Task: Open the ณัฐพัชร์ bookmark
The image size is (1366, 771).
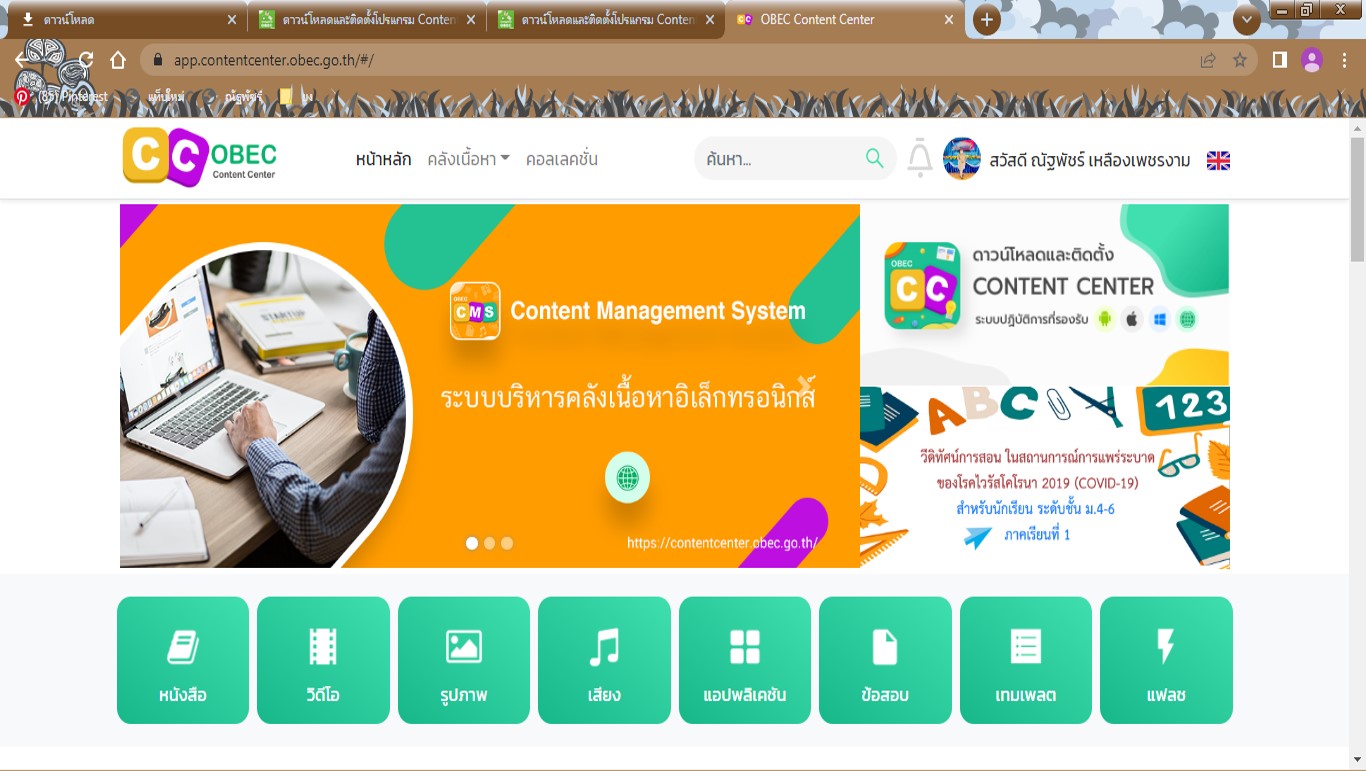Action: (x=235, y=97)
